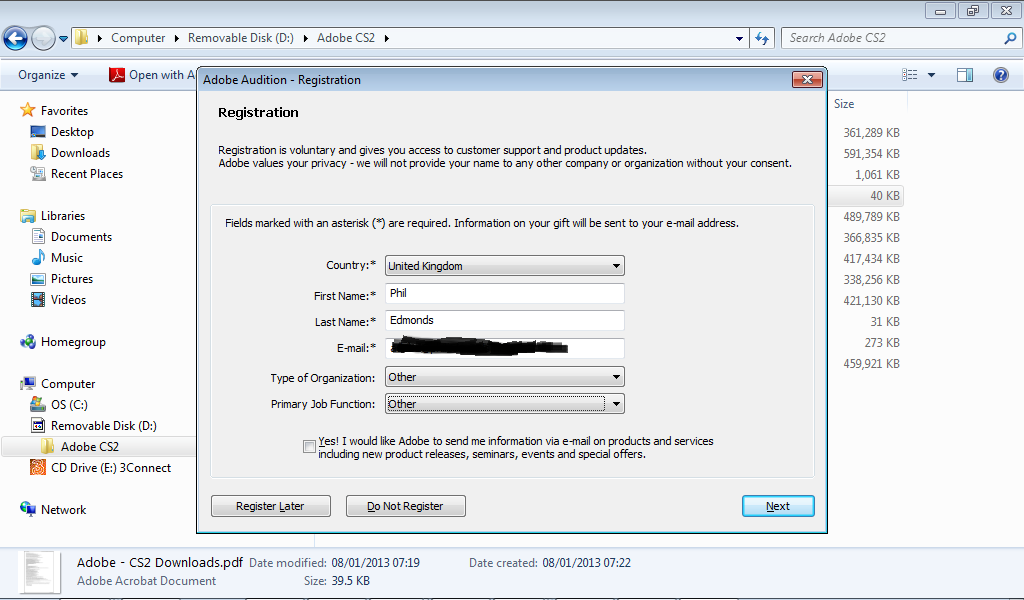Viewport: 1024px width, 600px height.
Task: Click Computer in the address breadcrumb
Action: tap(138, 38)
